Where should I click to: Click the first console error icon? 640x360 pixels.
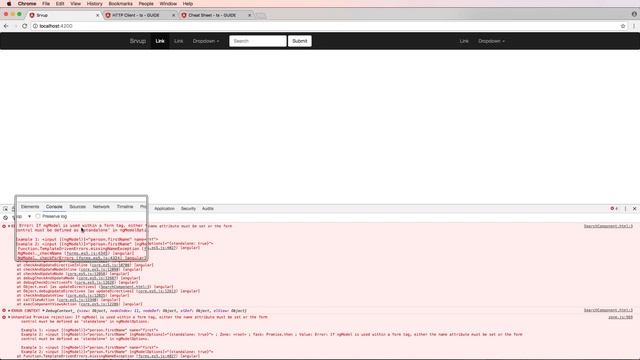pos(4,226)
